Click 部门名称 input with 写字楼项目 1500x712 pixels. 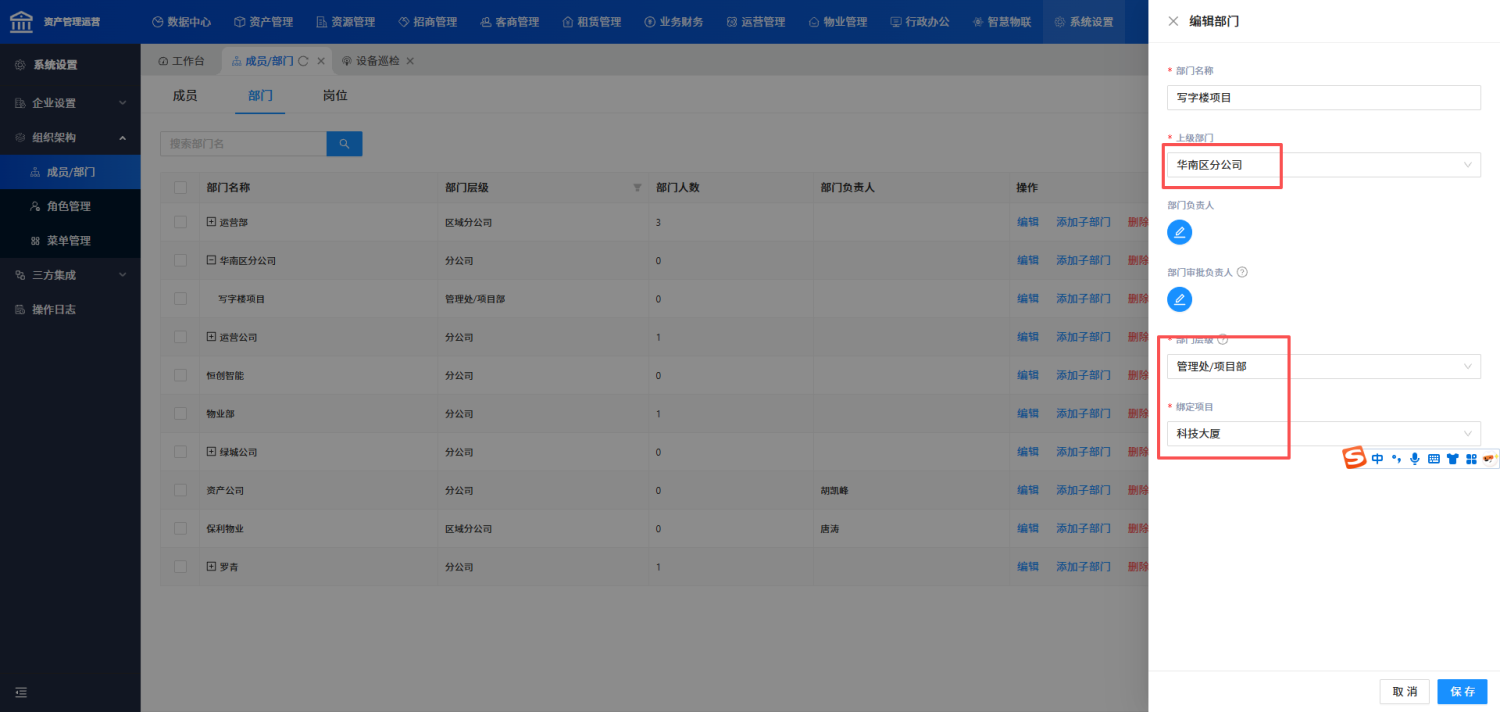pos(1323,98)
